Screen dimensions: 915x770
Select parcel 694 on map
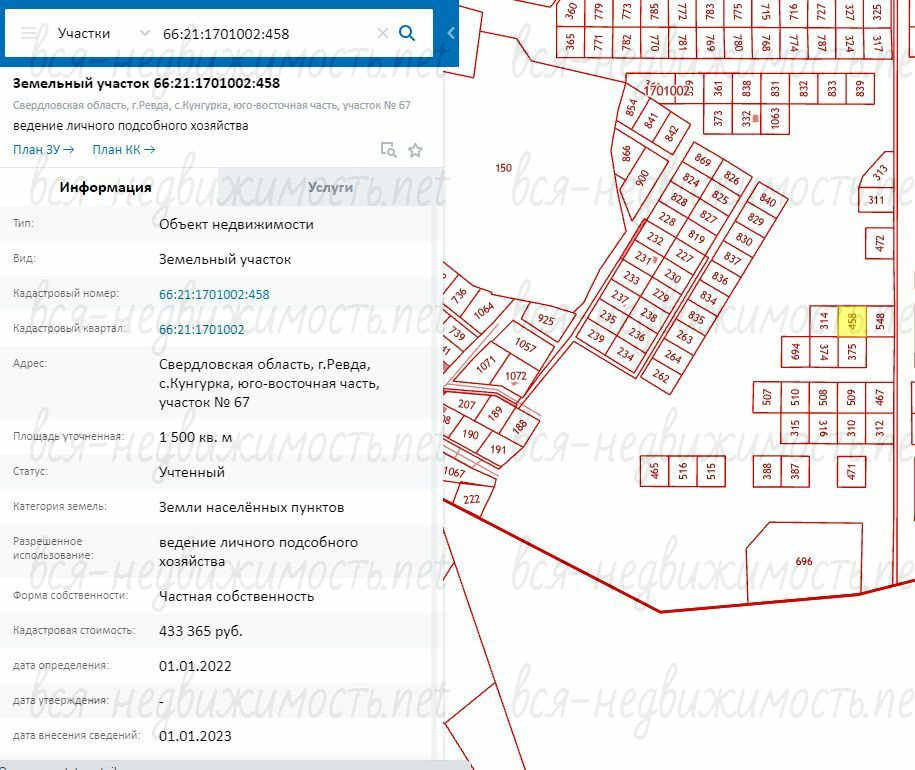pos(795,352)
